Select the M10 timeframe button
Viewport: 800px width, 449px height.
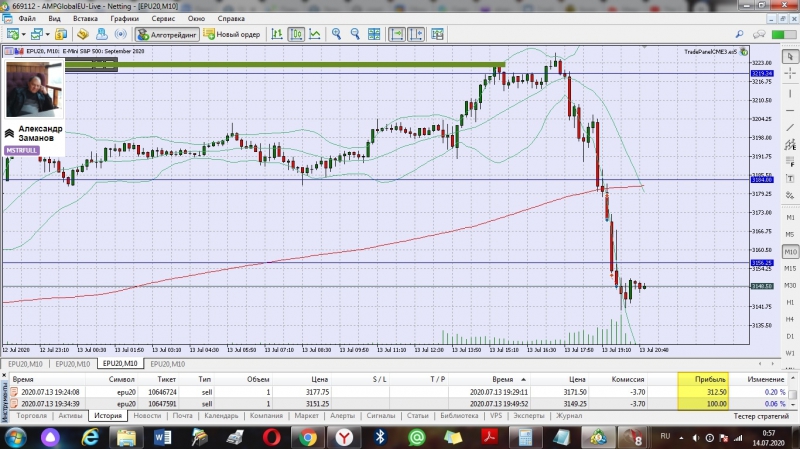[x=790, y=252]
